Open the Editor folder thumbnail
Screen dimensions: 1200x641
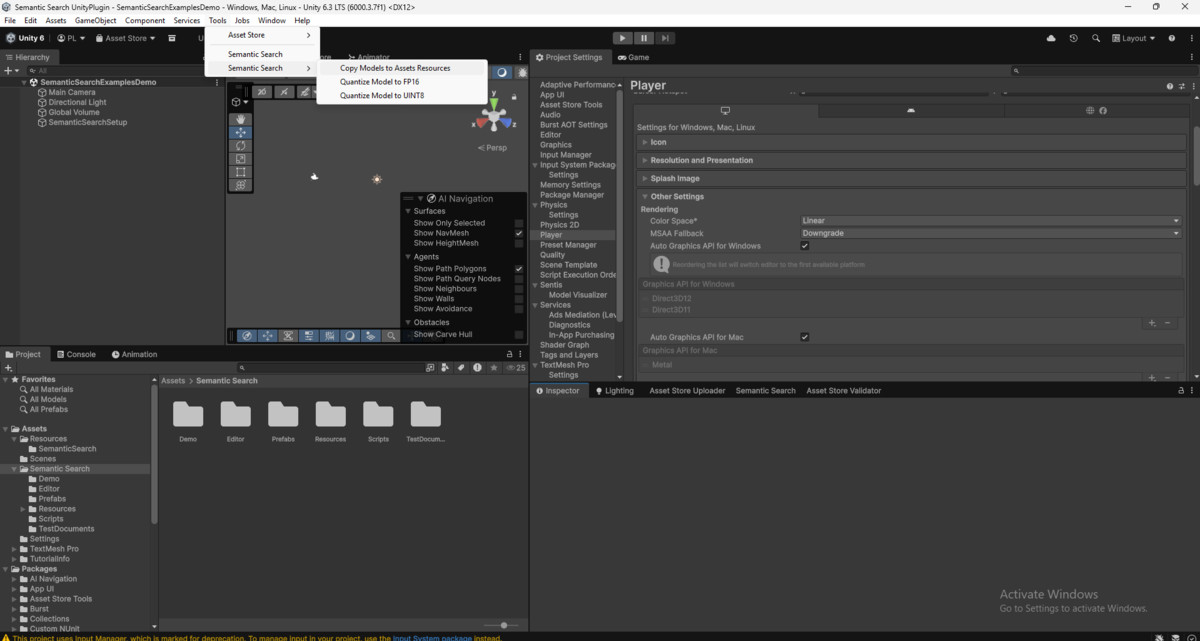(x=236, y=414)
